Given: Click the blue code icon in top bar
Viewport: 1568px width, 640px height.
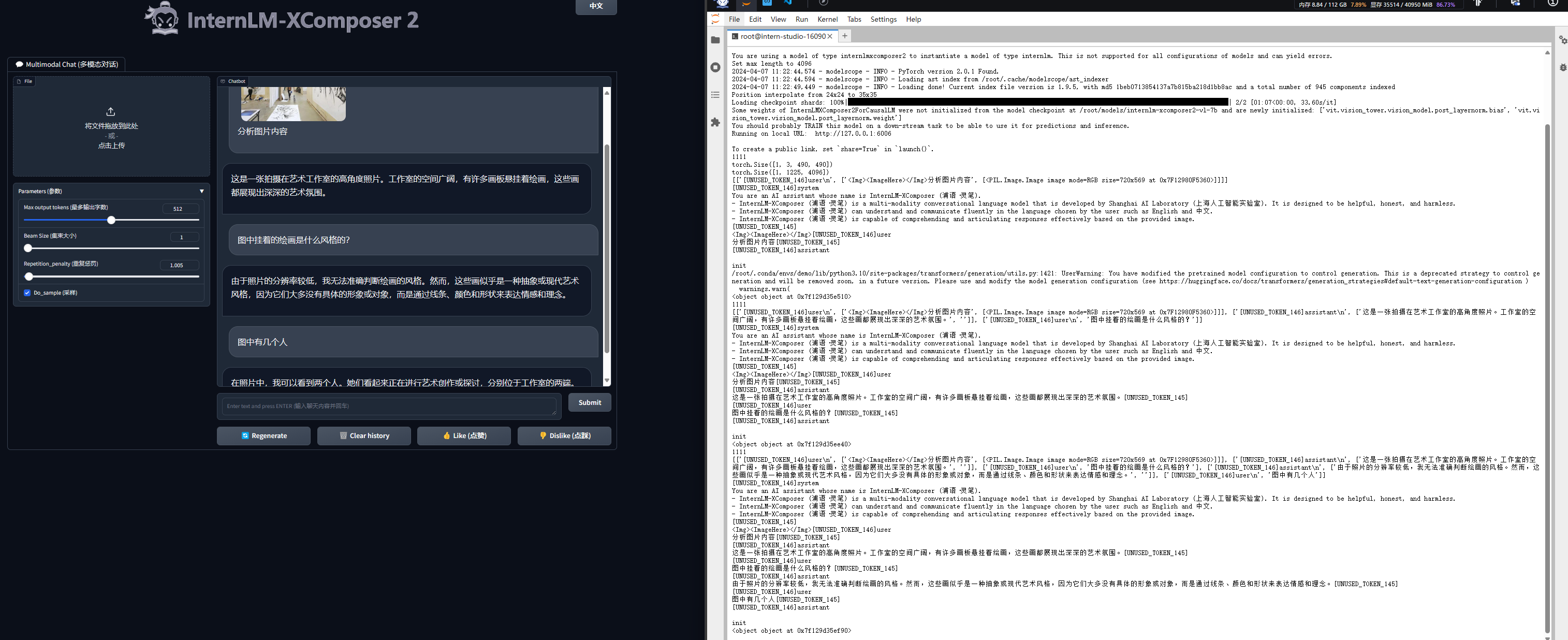Looking at the screenshot, I should pos(767,3).
